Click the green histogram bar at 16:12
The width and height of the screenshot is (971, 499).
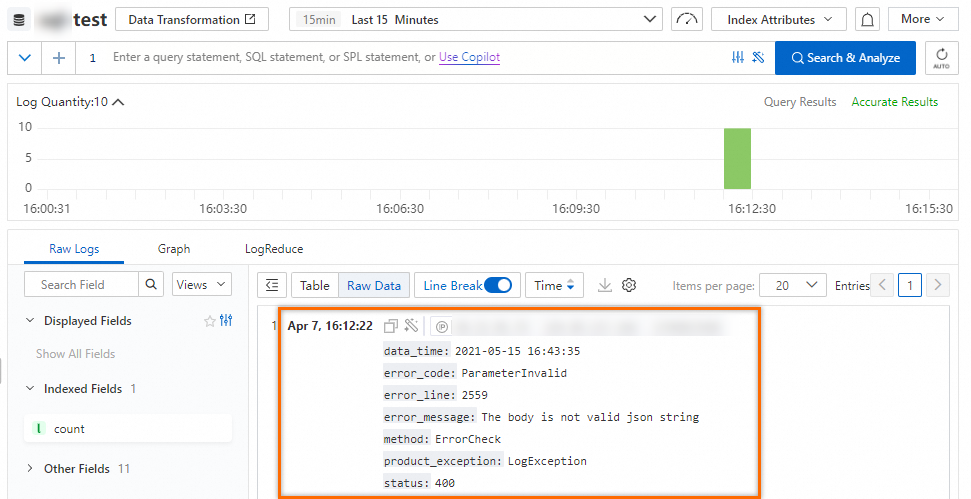coord(738,158)
